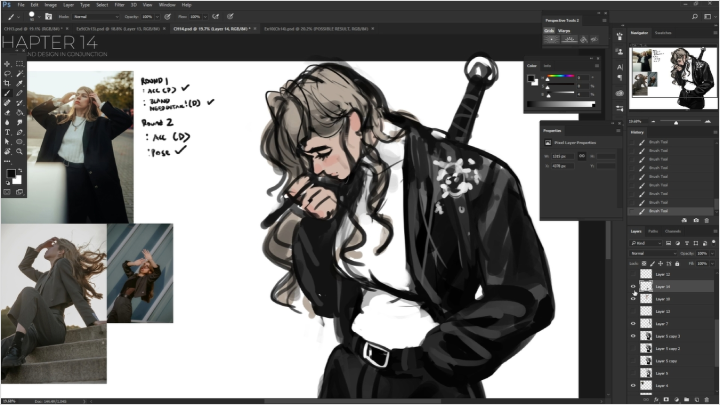Image resolution: width=720 pixels, height=405 pixels.
Task: Hide Layer 10 with its eye icon
Action: pos(633,299)
